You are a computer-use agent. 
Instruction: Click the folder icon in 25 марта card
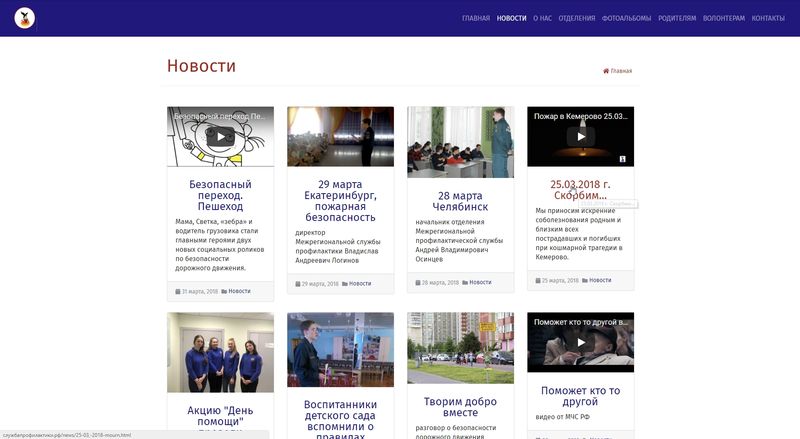585,280
